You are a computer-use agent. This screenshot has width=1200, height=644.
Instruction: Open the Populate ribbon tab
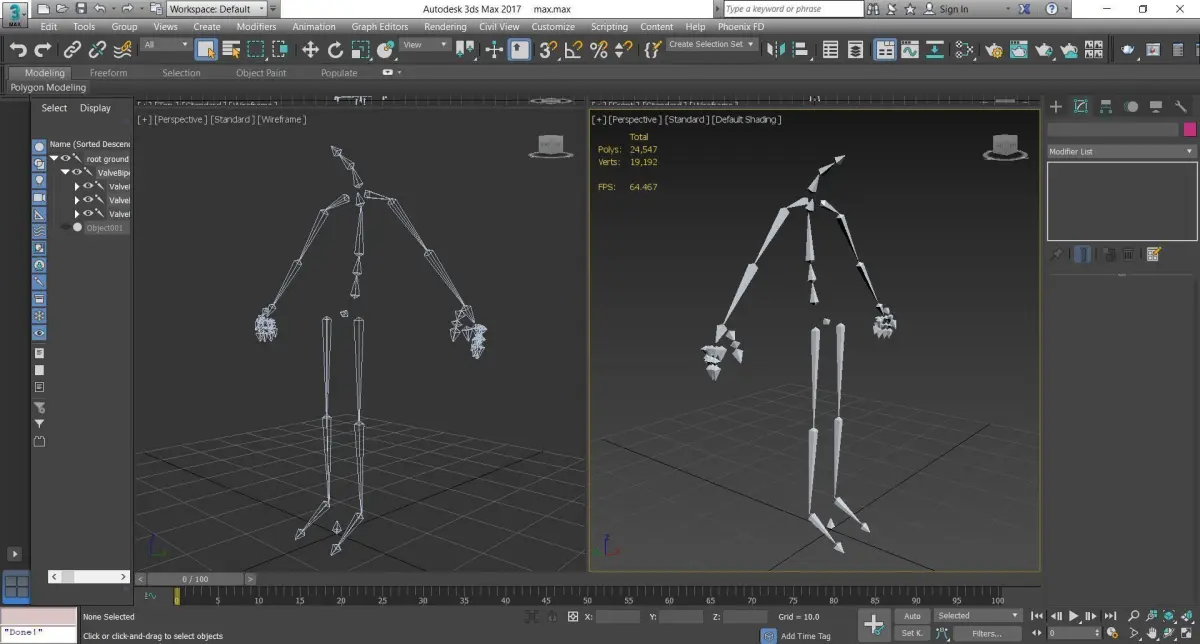tap(339, 73)
